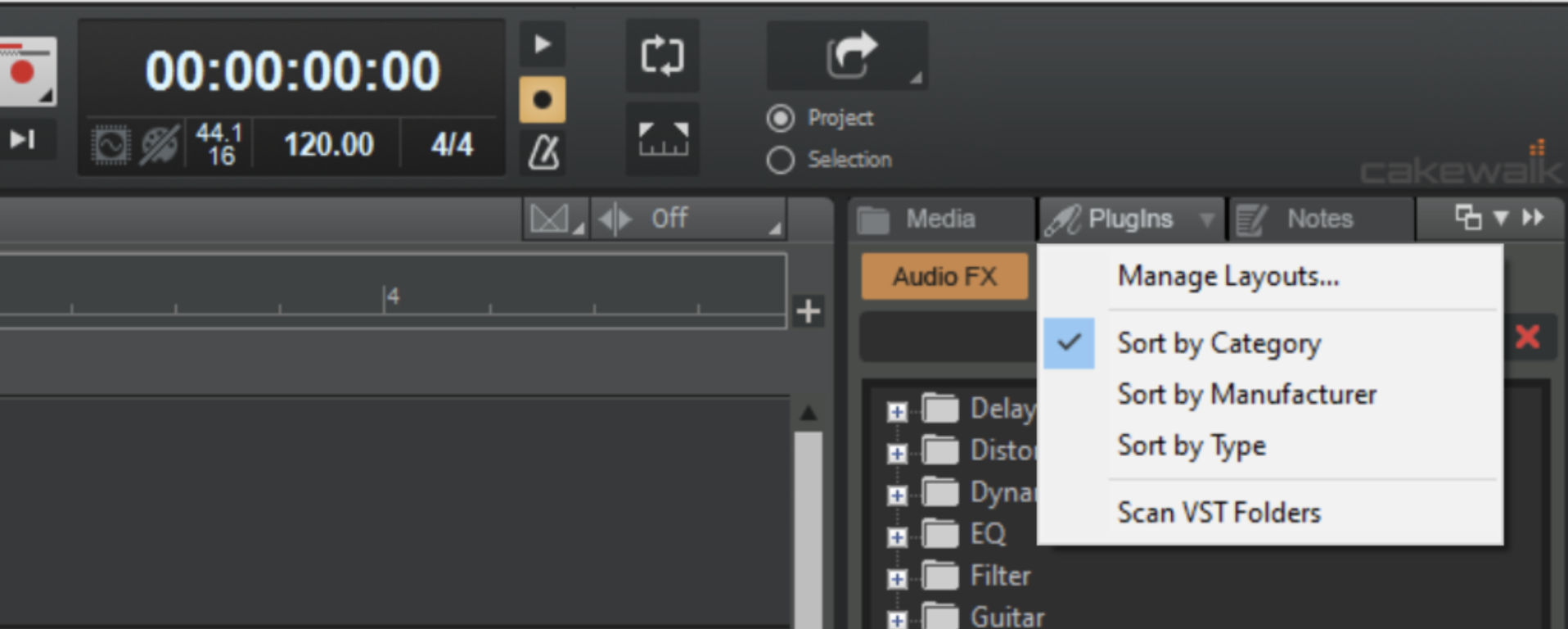Open the crossfade Off dropdown

(687, 219)
